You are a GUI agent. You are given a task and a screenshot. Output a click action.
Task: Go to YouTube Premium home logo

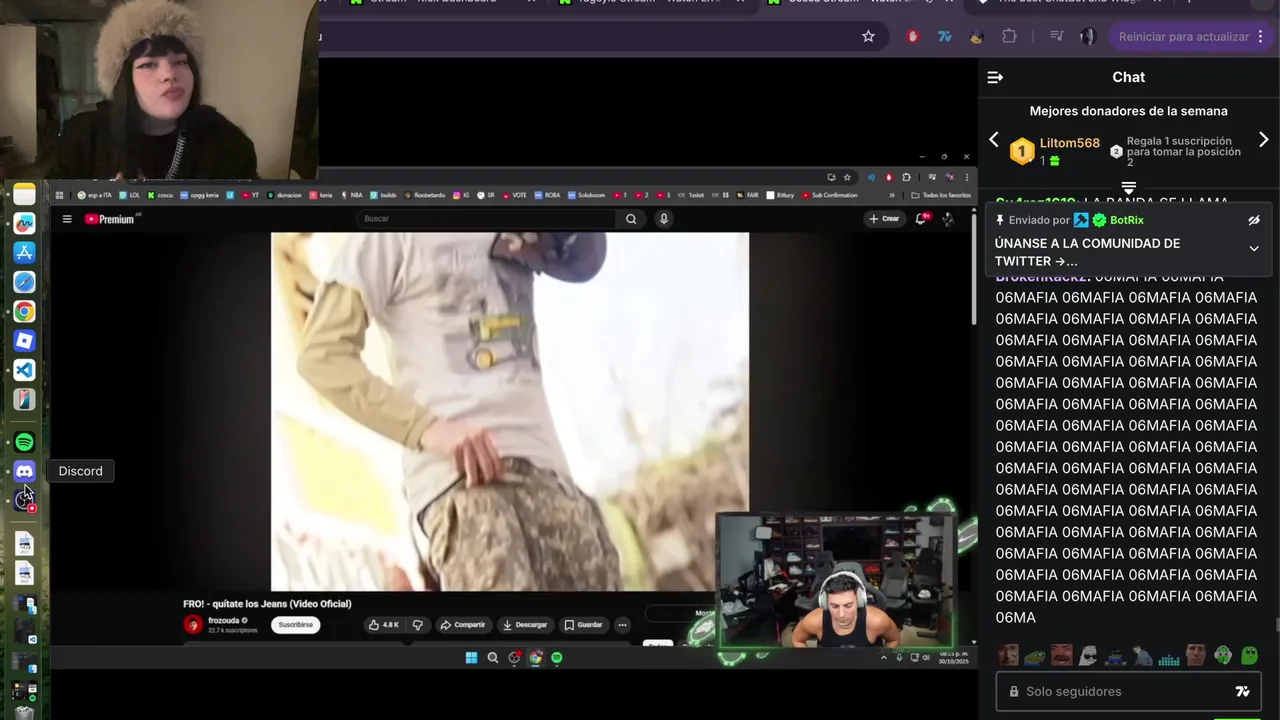[x=110, y=219]
